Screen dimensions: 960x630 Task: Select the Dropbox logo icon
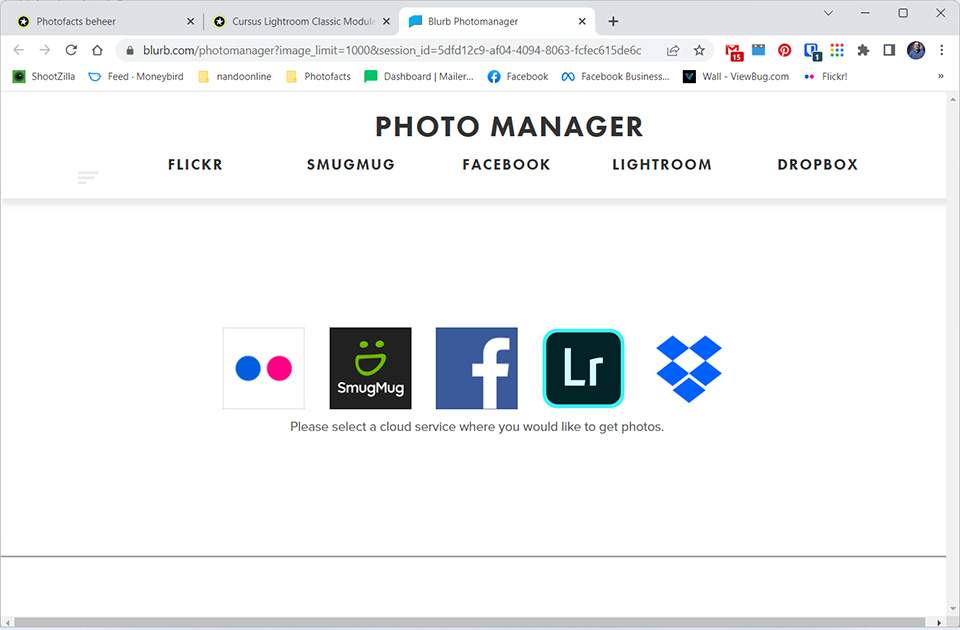coord(689,369)
